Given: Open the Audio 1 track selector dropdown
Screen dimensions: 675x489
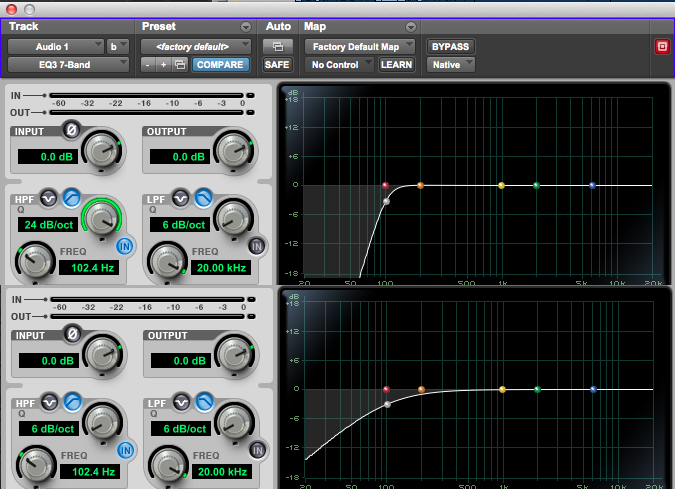Looking at the screenshot, I should point(55,46).
